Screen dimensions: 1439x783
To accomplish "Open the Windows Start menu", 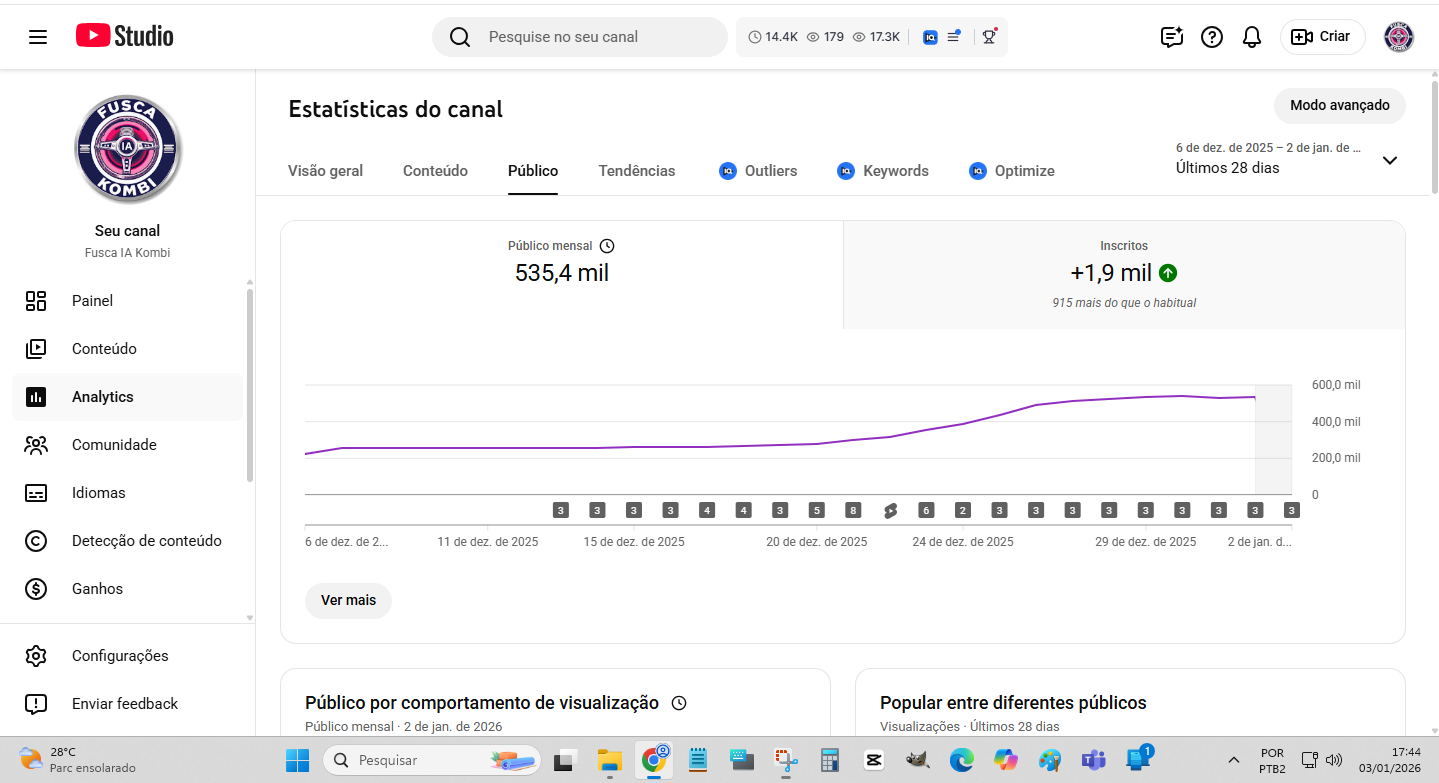I will coord(297,760).
